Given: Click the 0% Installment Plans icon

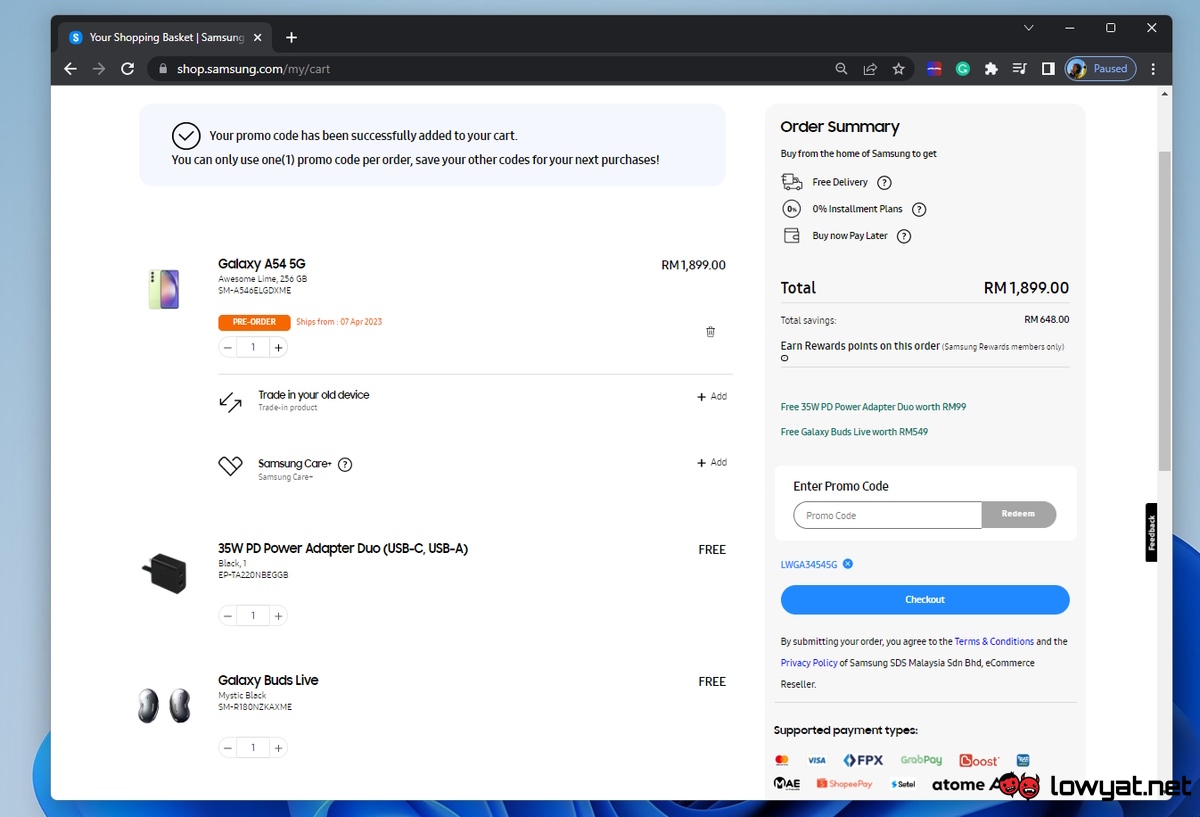Looking at the screenshot, I should point(792,209).
